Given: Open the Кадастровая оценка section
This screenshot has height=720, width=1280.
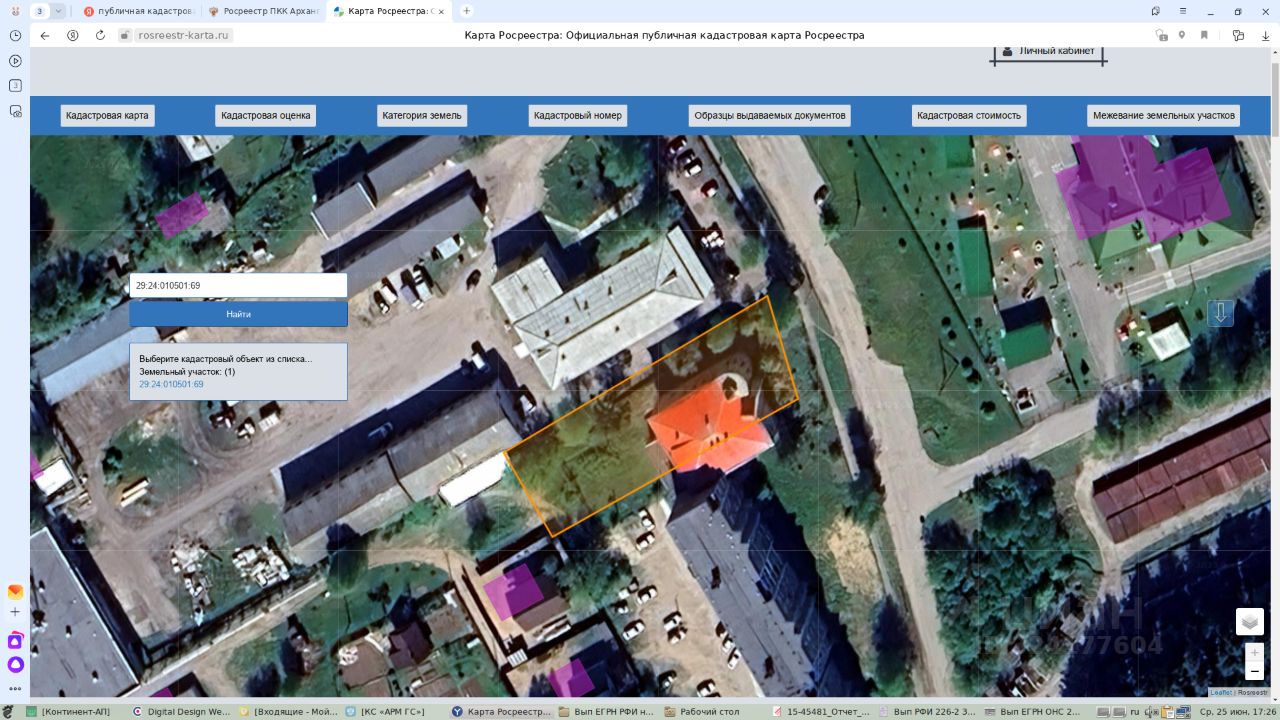Looking at the screenshot, I should 266,115.
